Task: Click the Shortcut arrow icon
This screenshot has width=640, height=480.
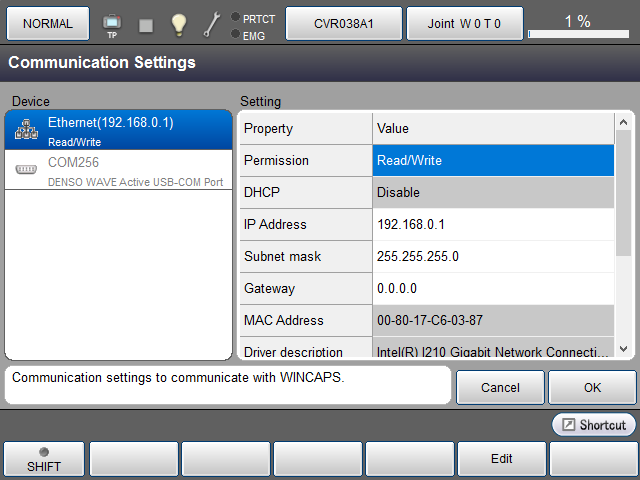Action: (567, 425)
